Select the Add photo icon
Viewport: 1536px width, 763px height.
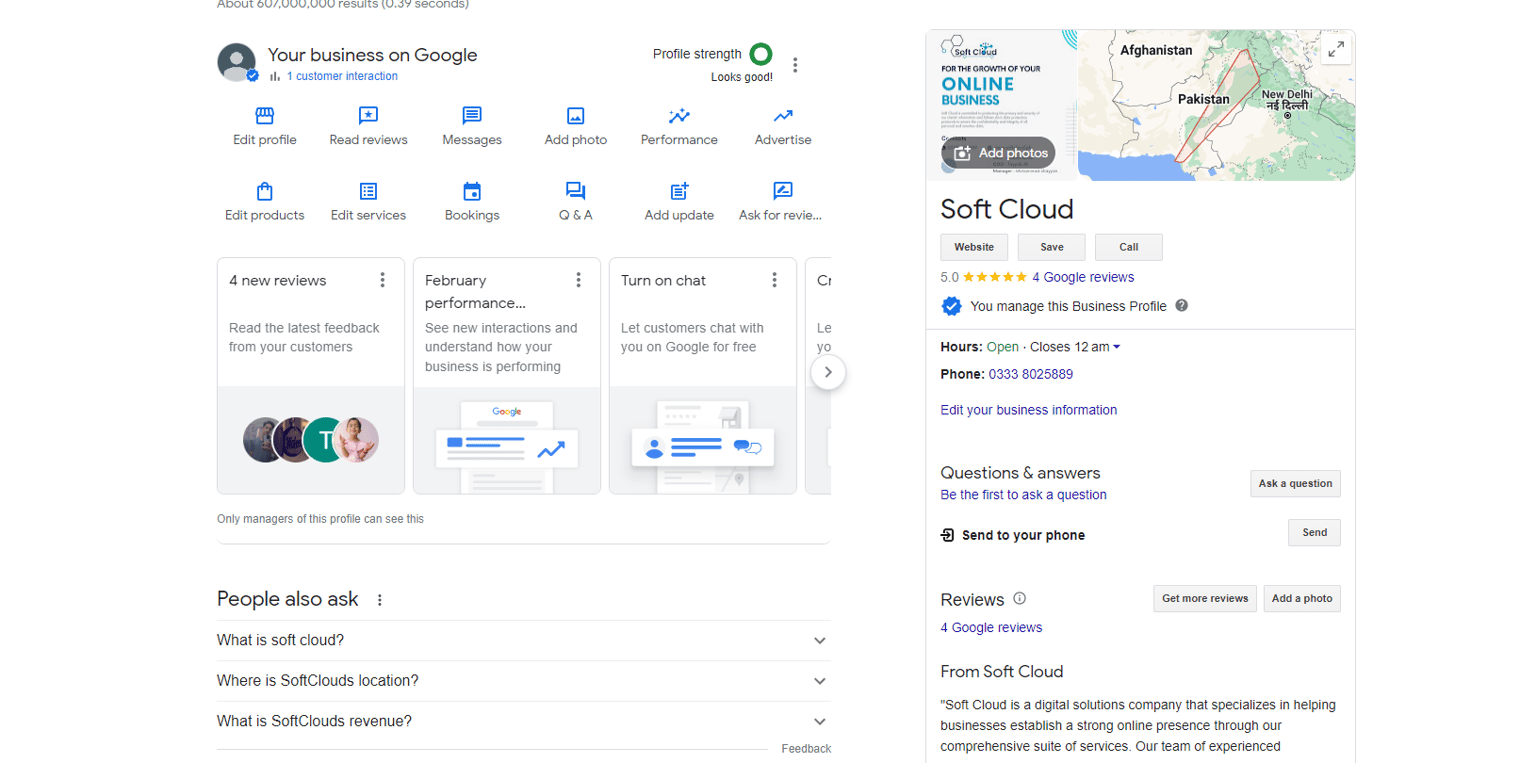click(x=576, y=116)
